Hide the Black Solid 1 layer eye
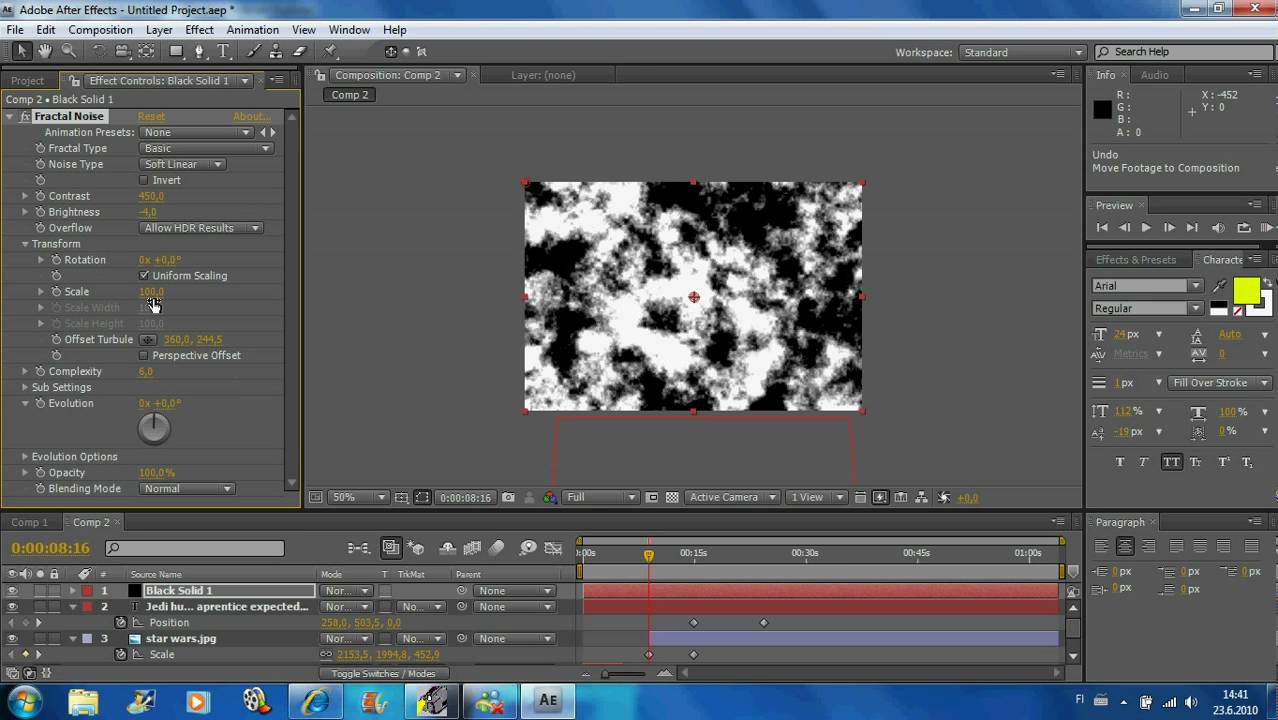 (12, 591)
